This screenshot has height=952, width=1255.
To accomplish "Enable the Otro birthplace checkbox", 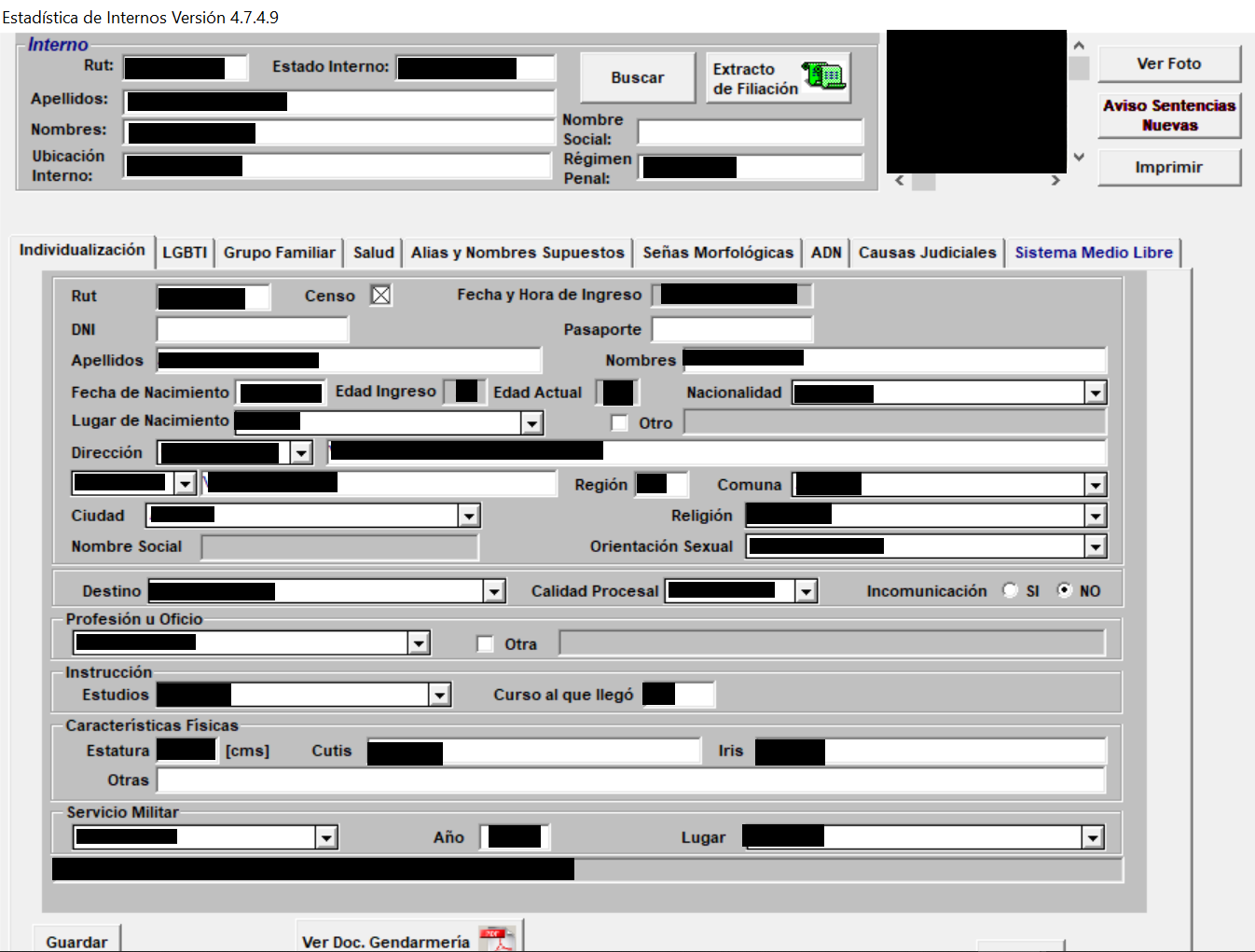I will 619,423.
